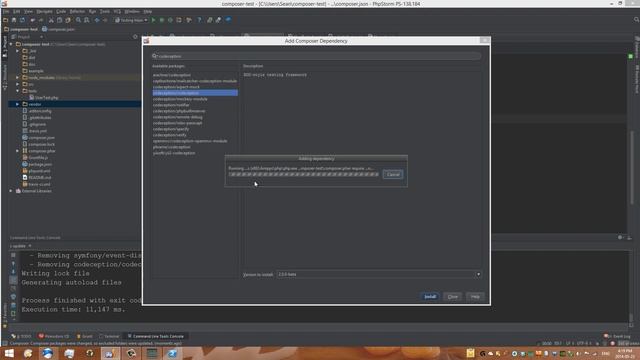Select composer.json in project tree
This screenshot has height=360, width=640.
(38, 138)
